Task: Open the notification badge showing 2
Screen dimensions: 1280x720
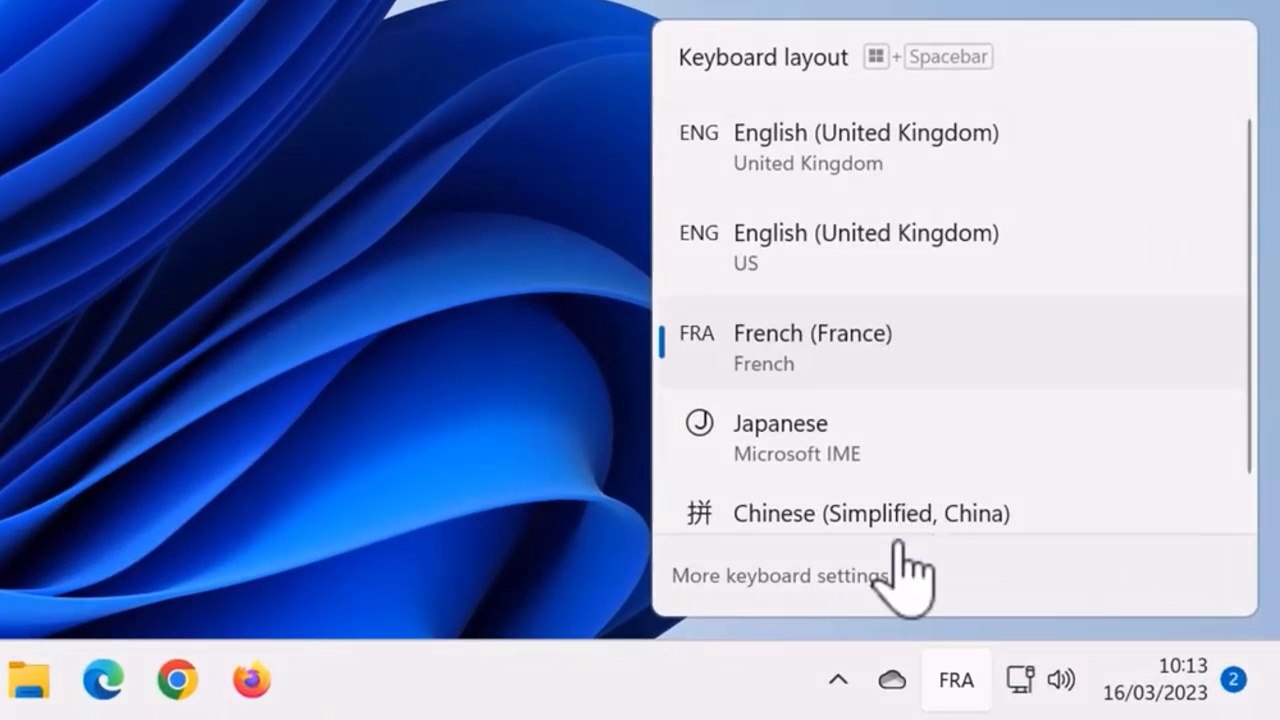Action: (1233, 680)
